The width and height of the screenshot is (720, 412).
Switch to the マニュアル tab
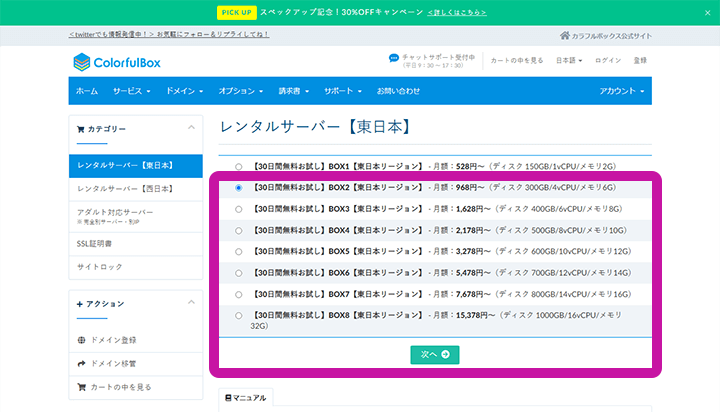[x=245, y=398]
